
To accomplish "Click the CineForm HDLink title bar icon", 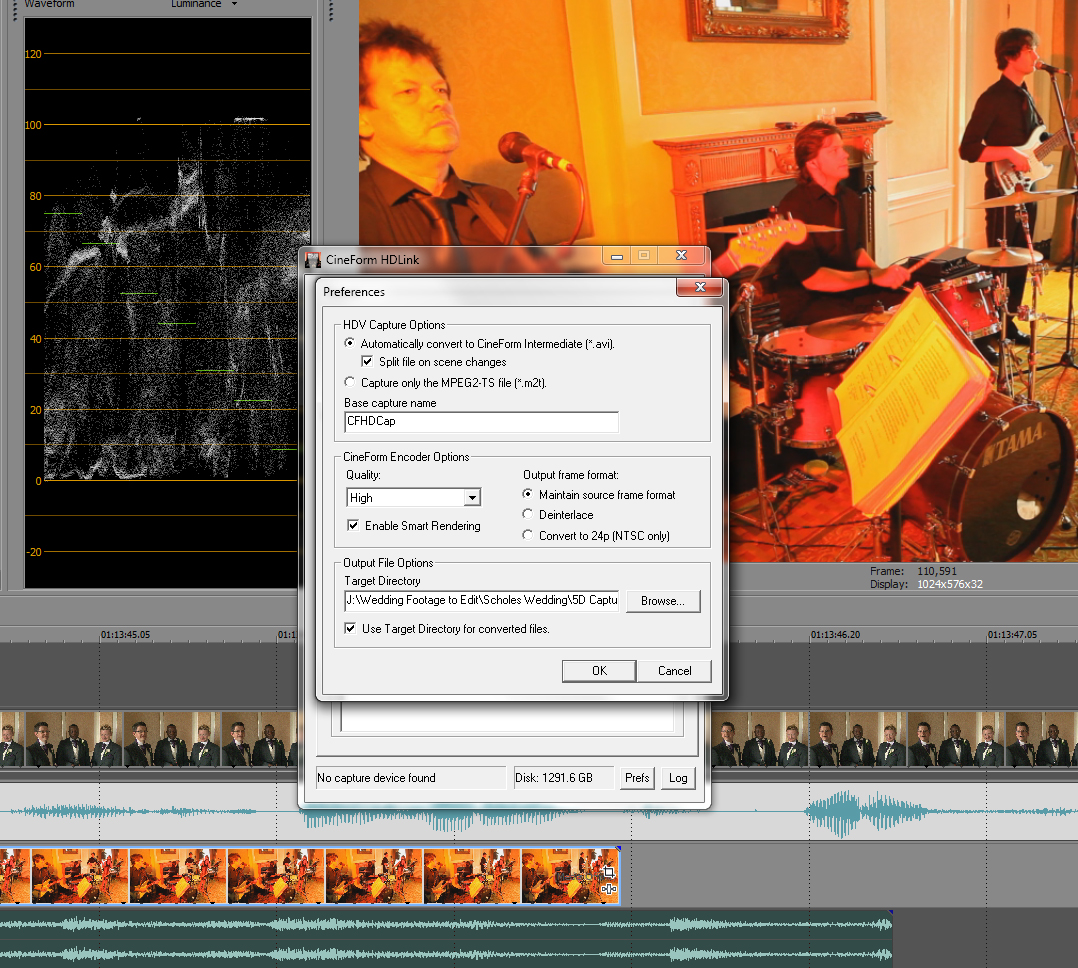I will tap(313, 259).
